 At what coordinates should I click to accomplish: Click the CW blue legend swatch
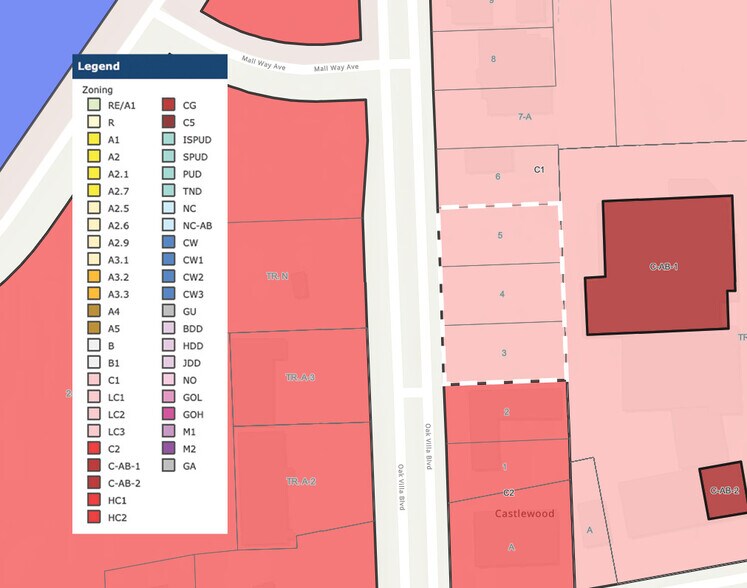(x=169, y=242)
